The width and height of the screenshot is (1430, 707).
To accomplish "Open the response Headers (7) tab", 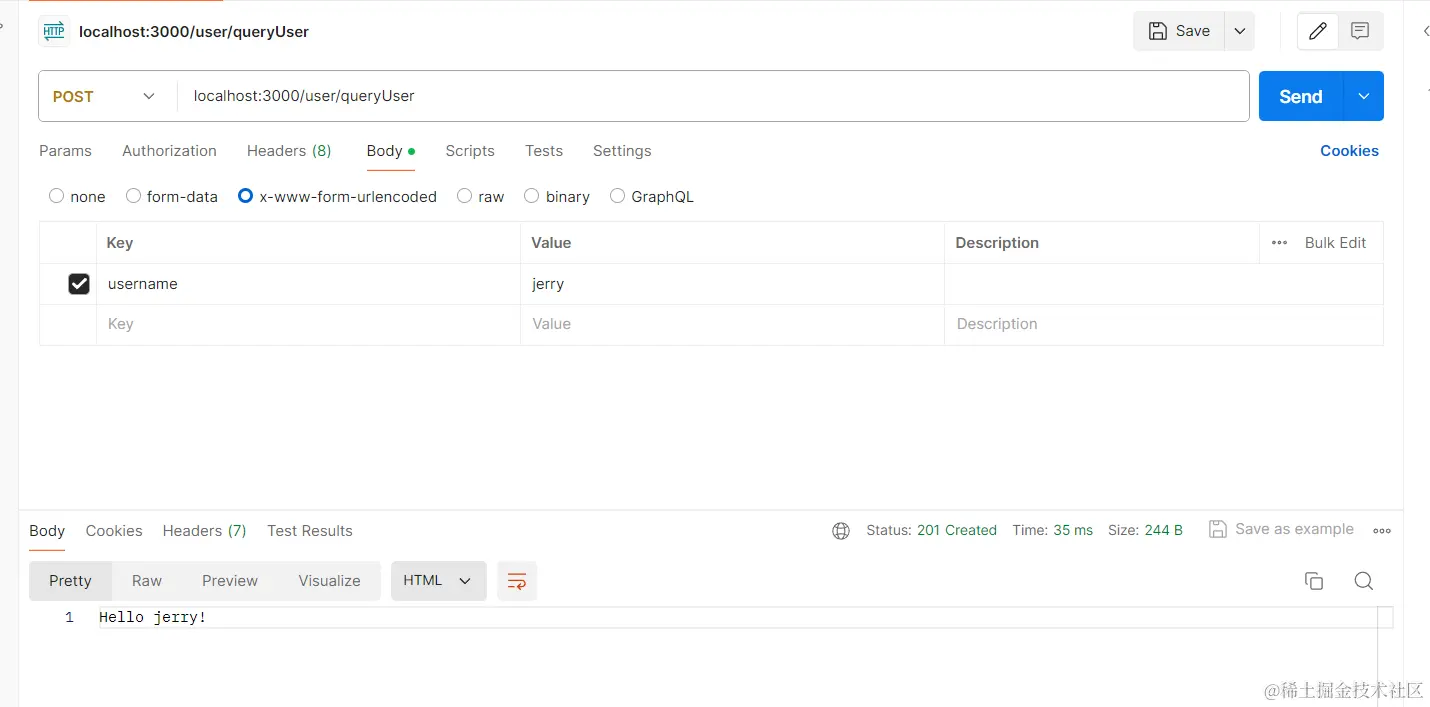I will (x=205, y=531).
